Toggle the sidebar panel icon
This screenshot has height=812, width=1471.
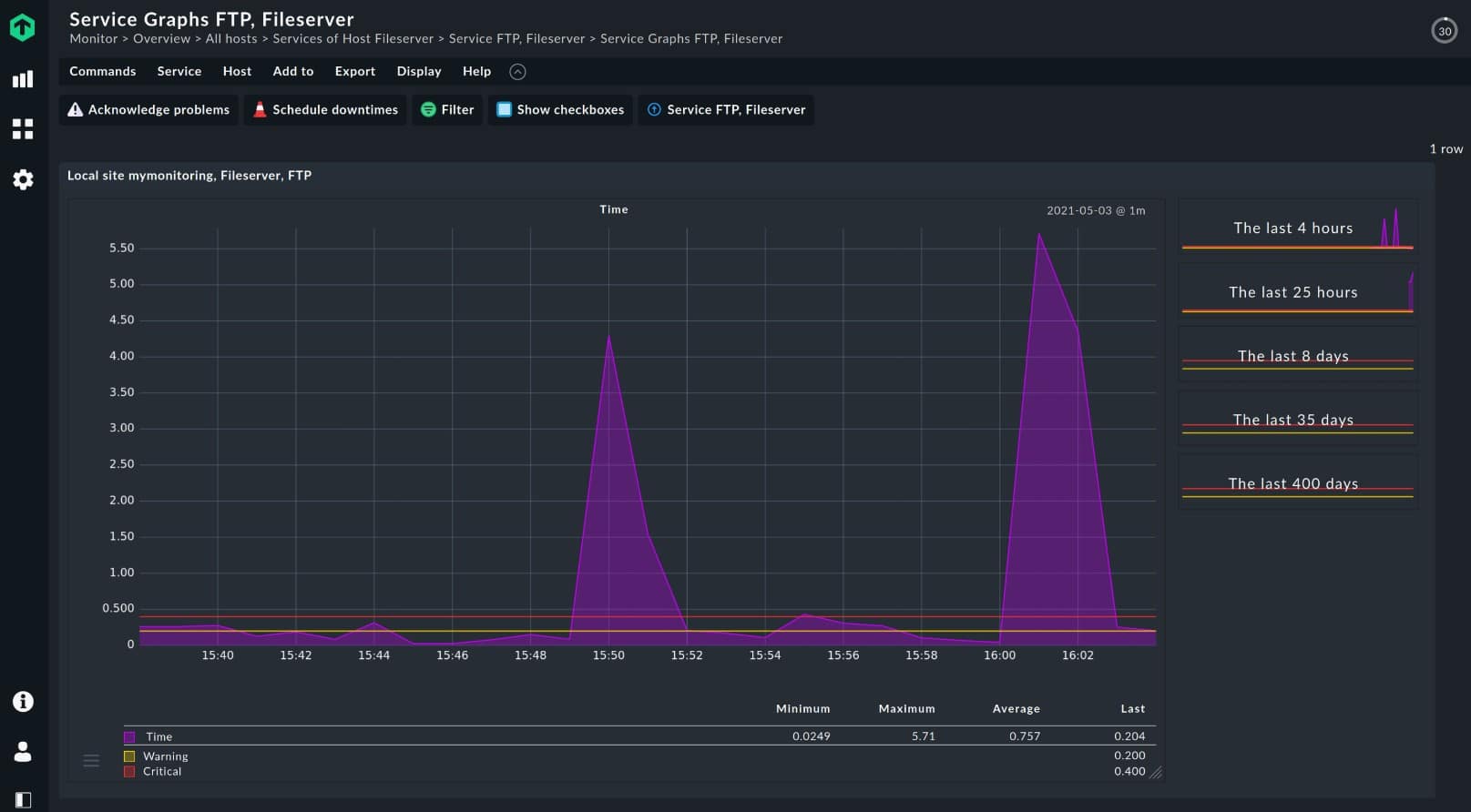pos(23,800)
